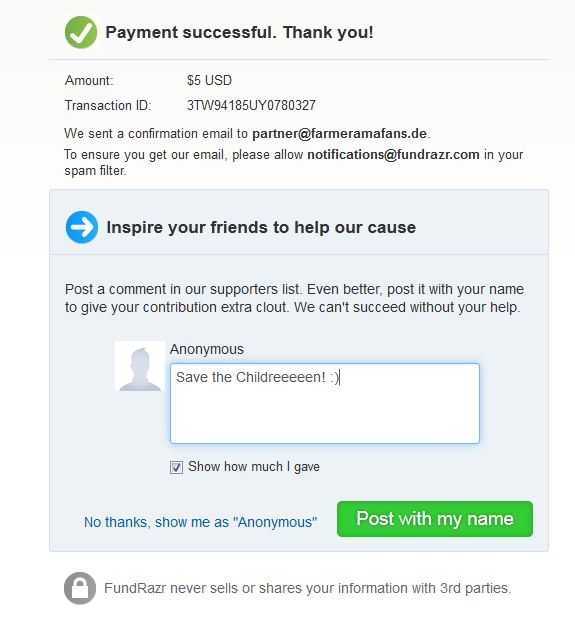
Task: Click the Payment successful heading text
Action: coord(239,32)
